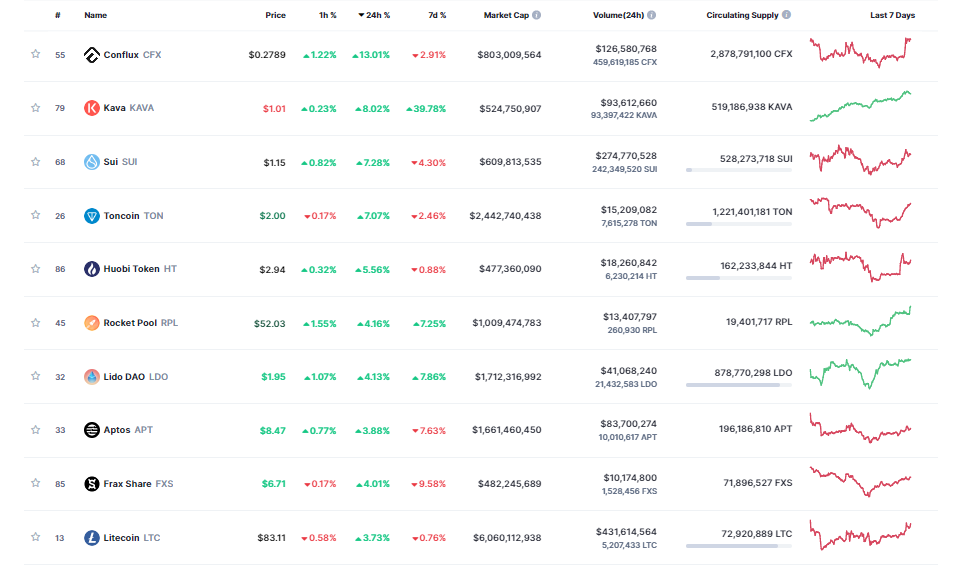Open Market Cap info tooltip icon

537,15
